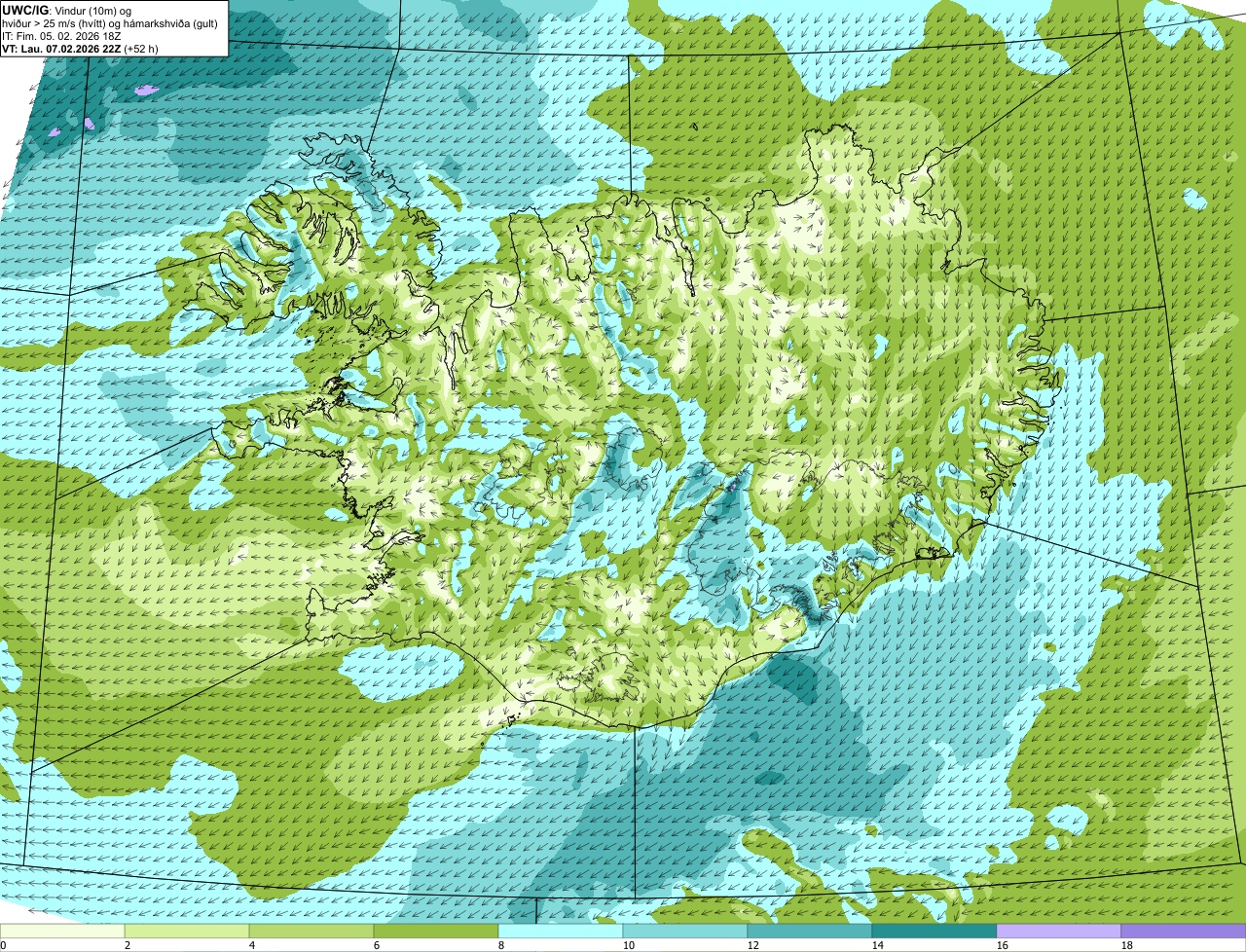Select the light cyan 8–10 m/s swatch
Viewport: 1246px width, 952px height.
[561, 931]
